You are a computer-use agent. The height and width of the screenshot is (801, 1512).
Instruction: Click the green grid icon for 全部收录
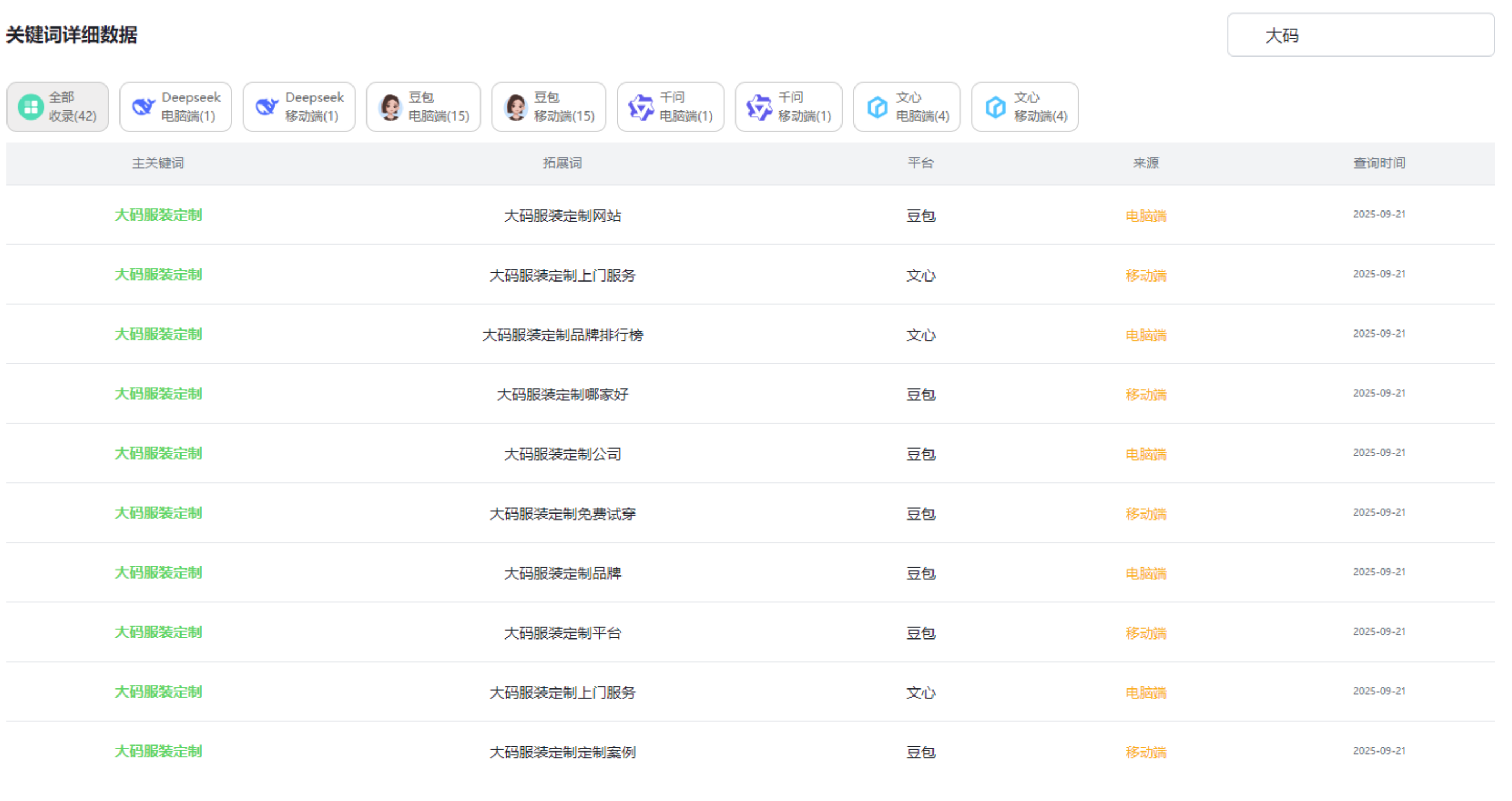point(31,107)
